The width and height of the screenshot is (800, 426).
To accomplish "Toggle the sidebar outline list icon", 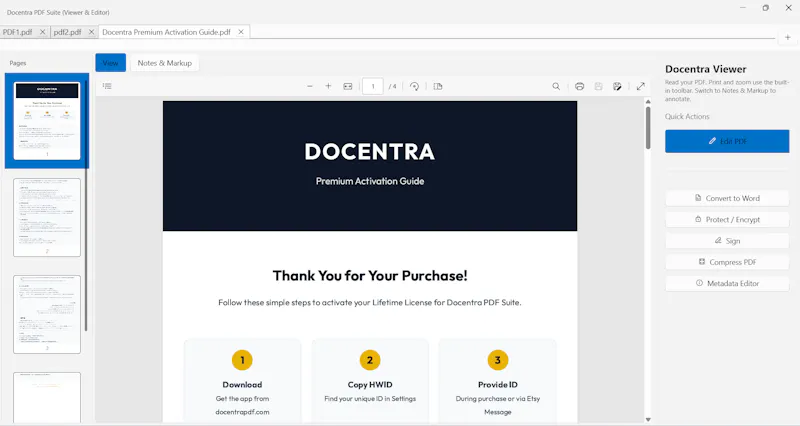I will (107, 86).
